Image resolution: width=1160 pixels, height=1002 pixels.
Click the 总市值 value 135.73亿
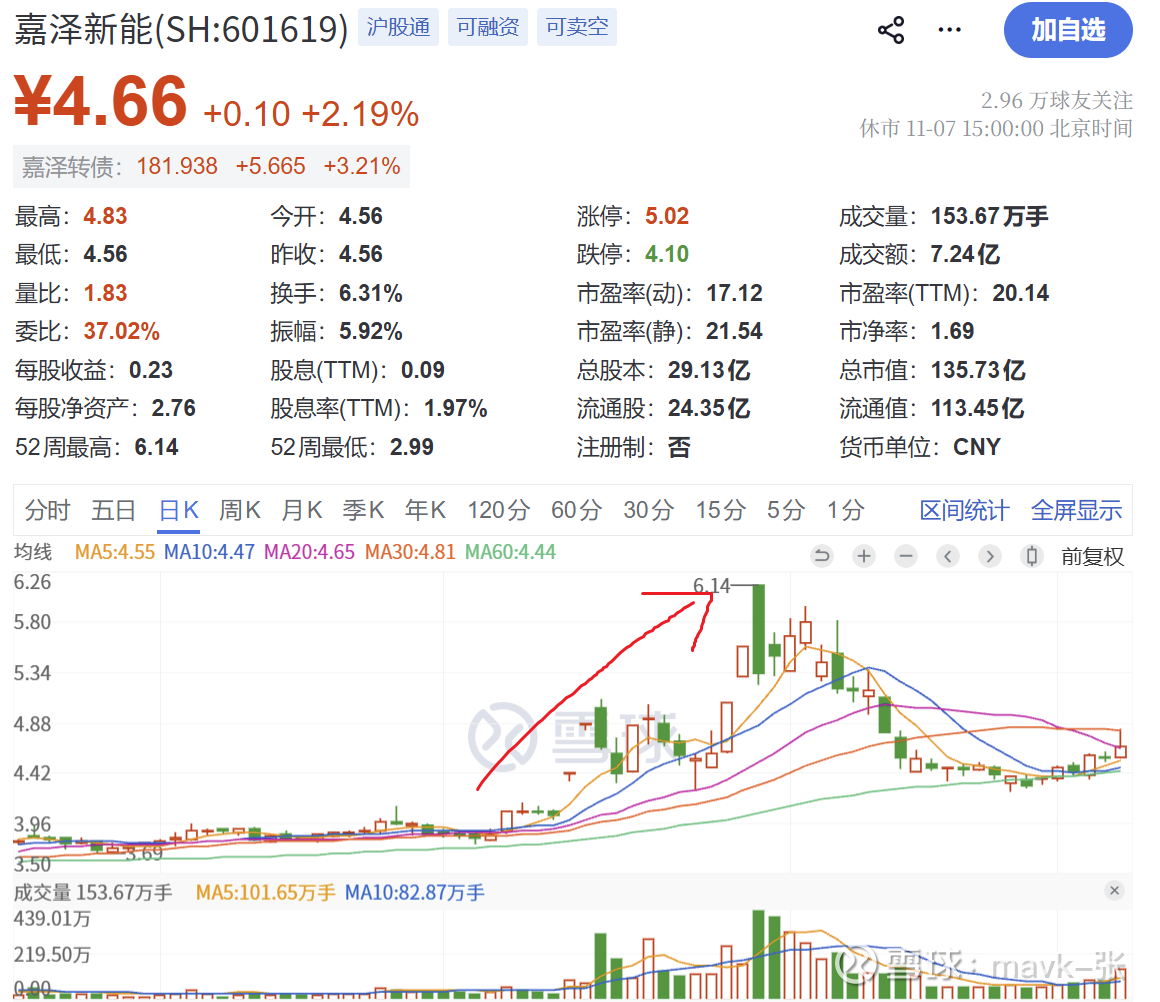pyautogui.click(x=977, y=370)
